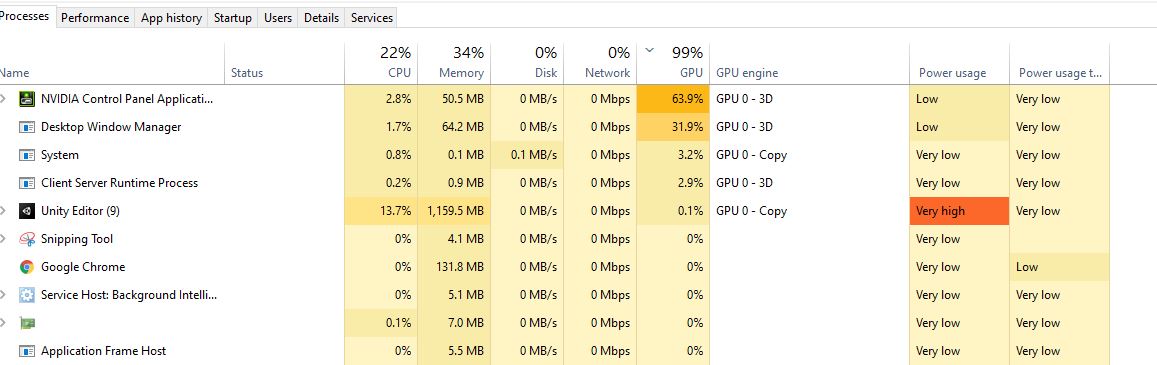Expand the Service Host: Background Intelligent entry
Viewport: 1157px width, 365px height.
coord(3,295)
